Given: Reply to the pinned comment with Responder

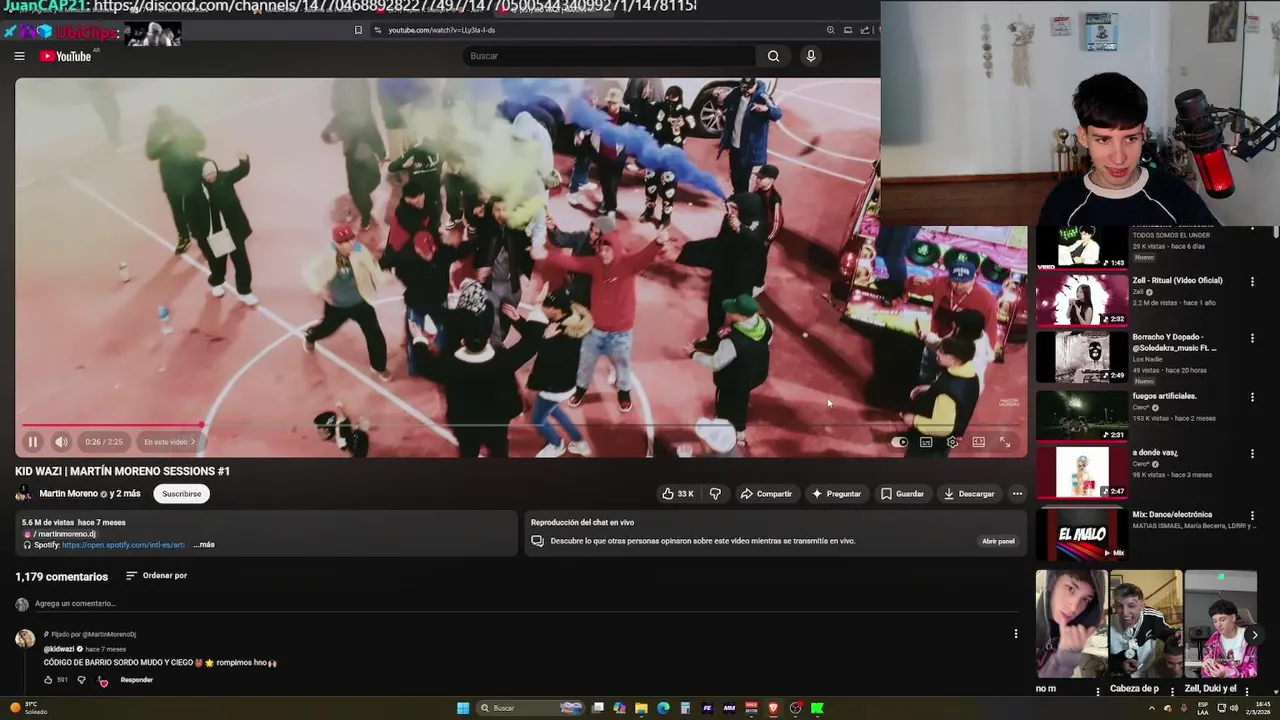Looking at the screenshot, I should 136,680.
